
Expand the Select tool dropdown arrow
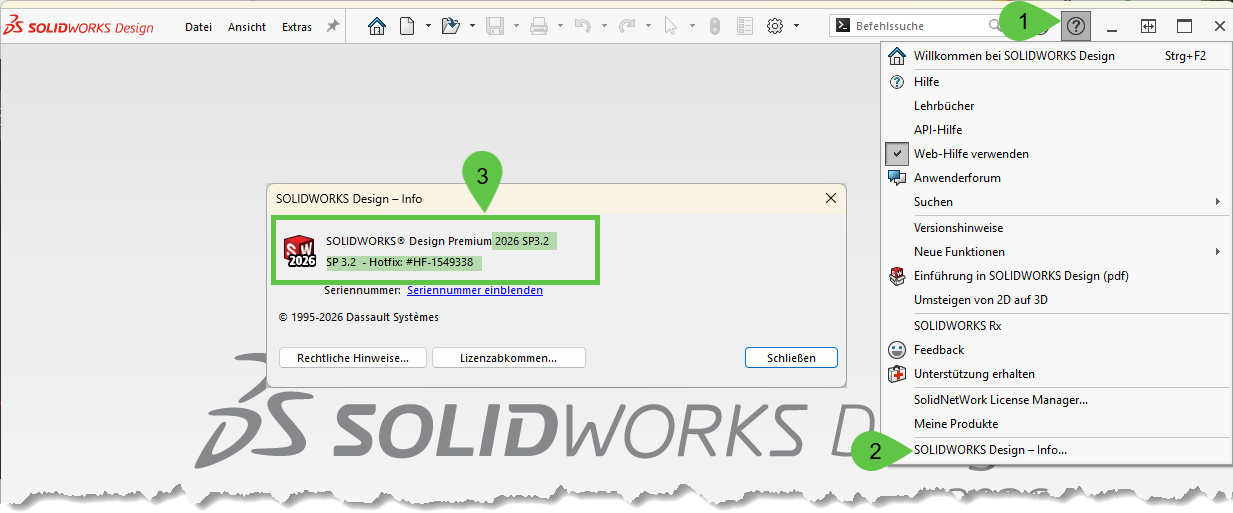point(691,27)
